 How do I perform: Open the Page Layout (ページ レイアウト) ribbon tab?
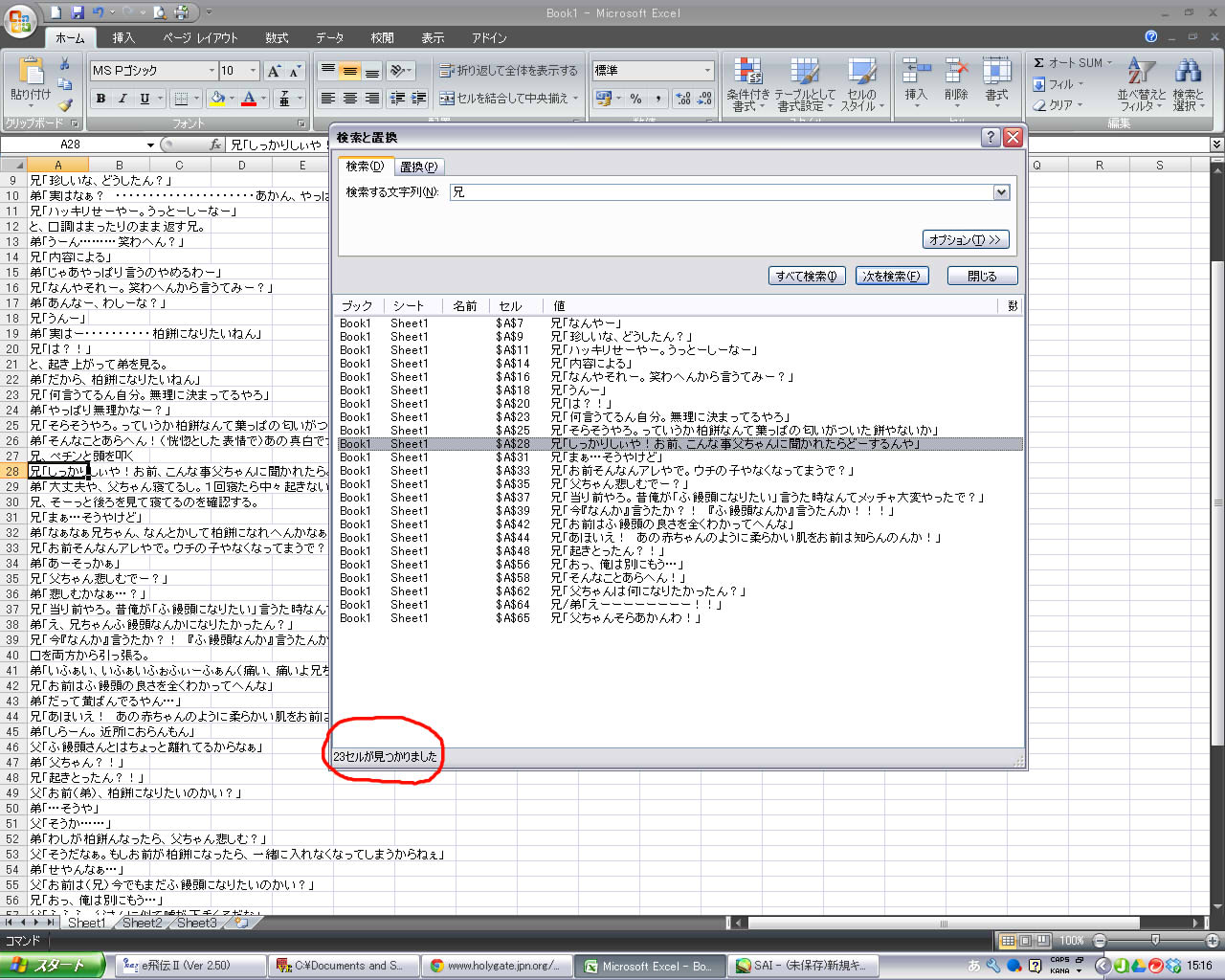[200, 38]
